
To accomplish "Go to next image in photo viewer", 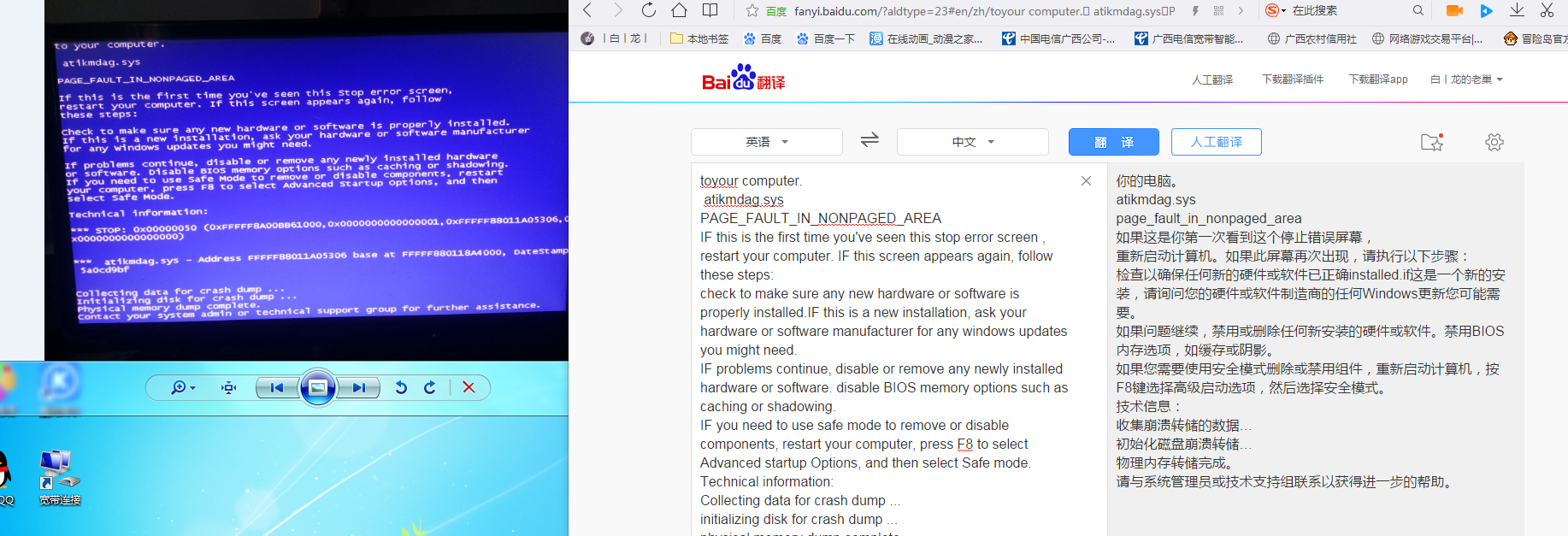I will (x=359, y=388).
